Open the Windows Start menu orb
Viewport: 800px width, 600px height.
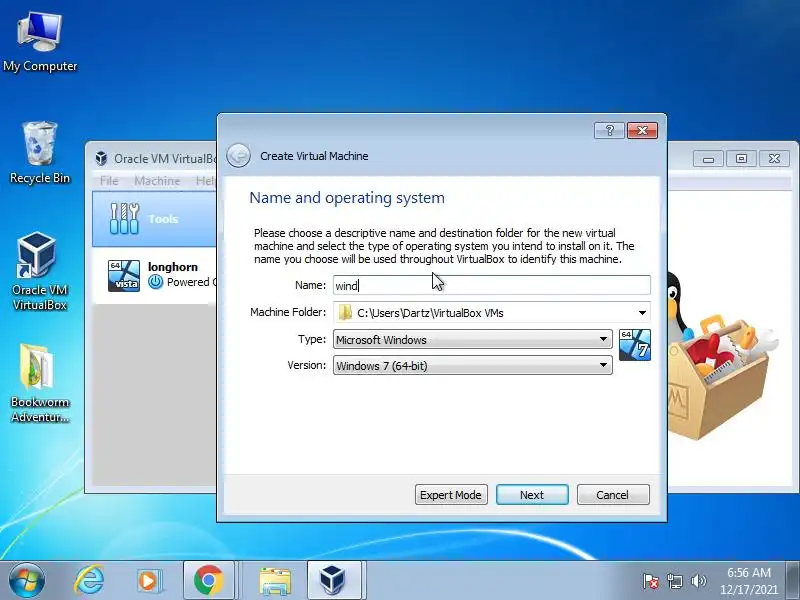27,581
